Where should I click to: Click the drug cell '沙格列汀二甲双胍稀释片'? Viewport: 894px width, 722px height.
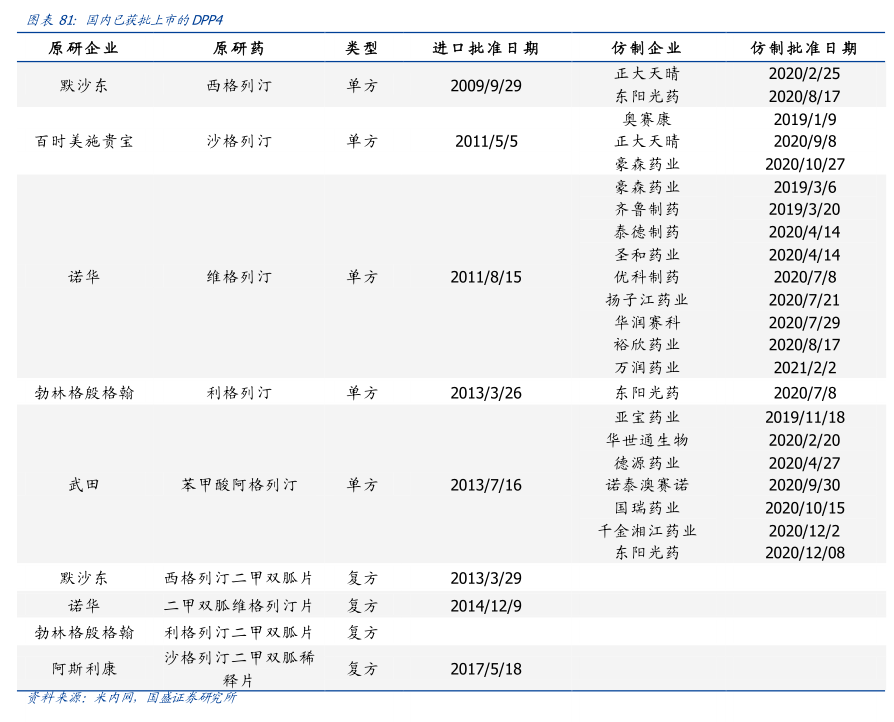click(x=239, y=669)
